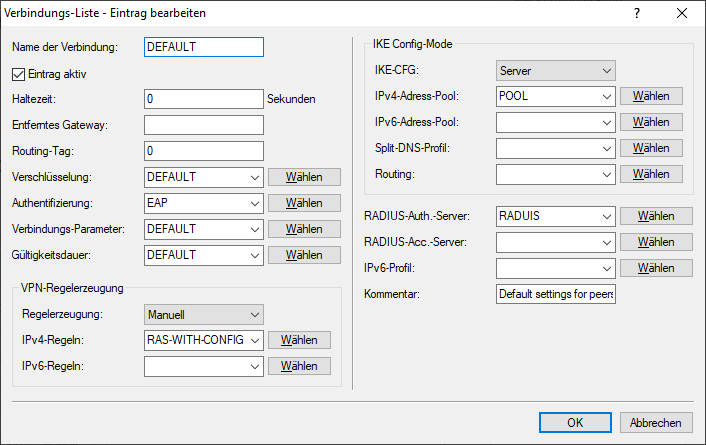Toggle the 'Eintrag aktiv' checkbox
The width and height of the screenshot is (706, 445).
pyautogui.click(x=19, y=73)
